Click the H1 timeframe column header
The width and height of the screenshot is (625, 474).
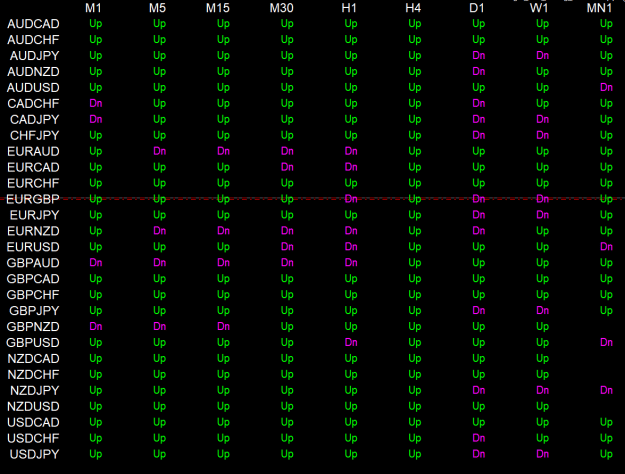[x=349, y=8]
